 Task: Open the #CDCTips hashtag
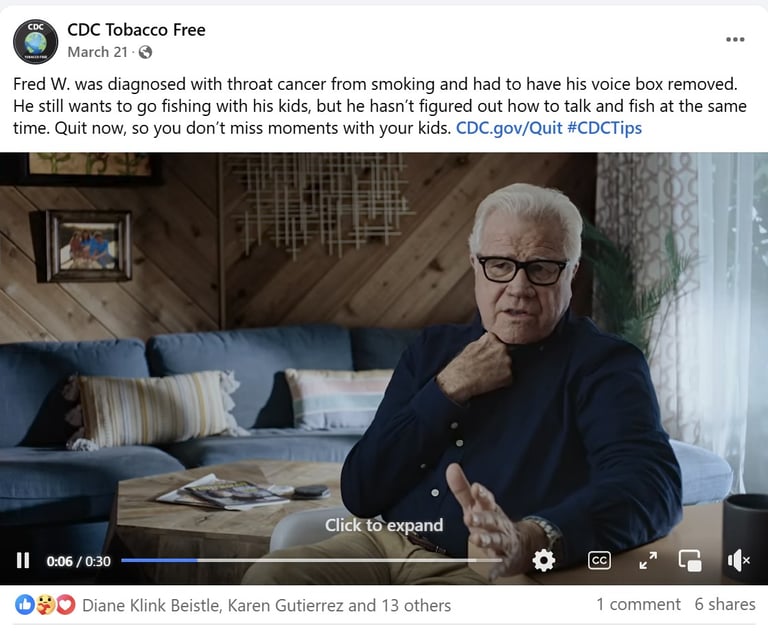pos(604,128)
